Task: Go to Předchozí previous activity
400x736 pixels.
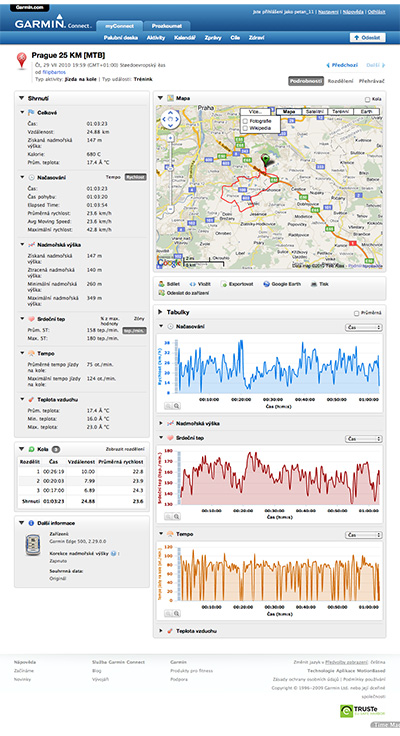Action: [342, 65]
